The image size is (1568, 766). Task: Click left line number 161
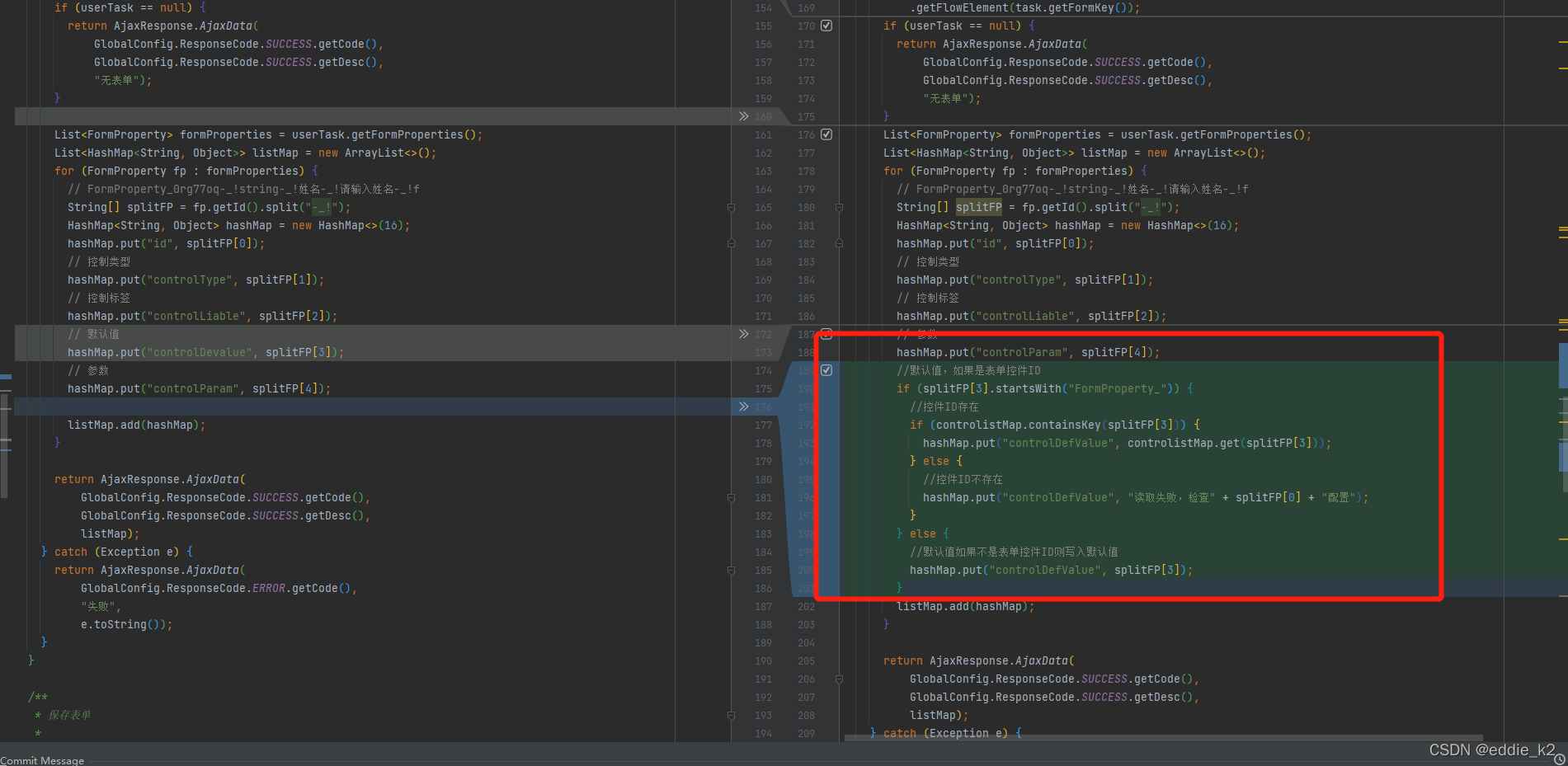[763, 134]
